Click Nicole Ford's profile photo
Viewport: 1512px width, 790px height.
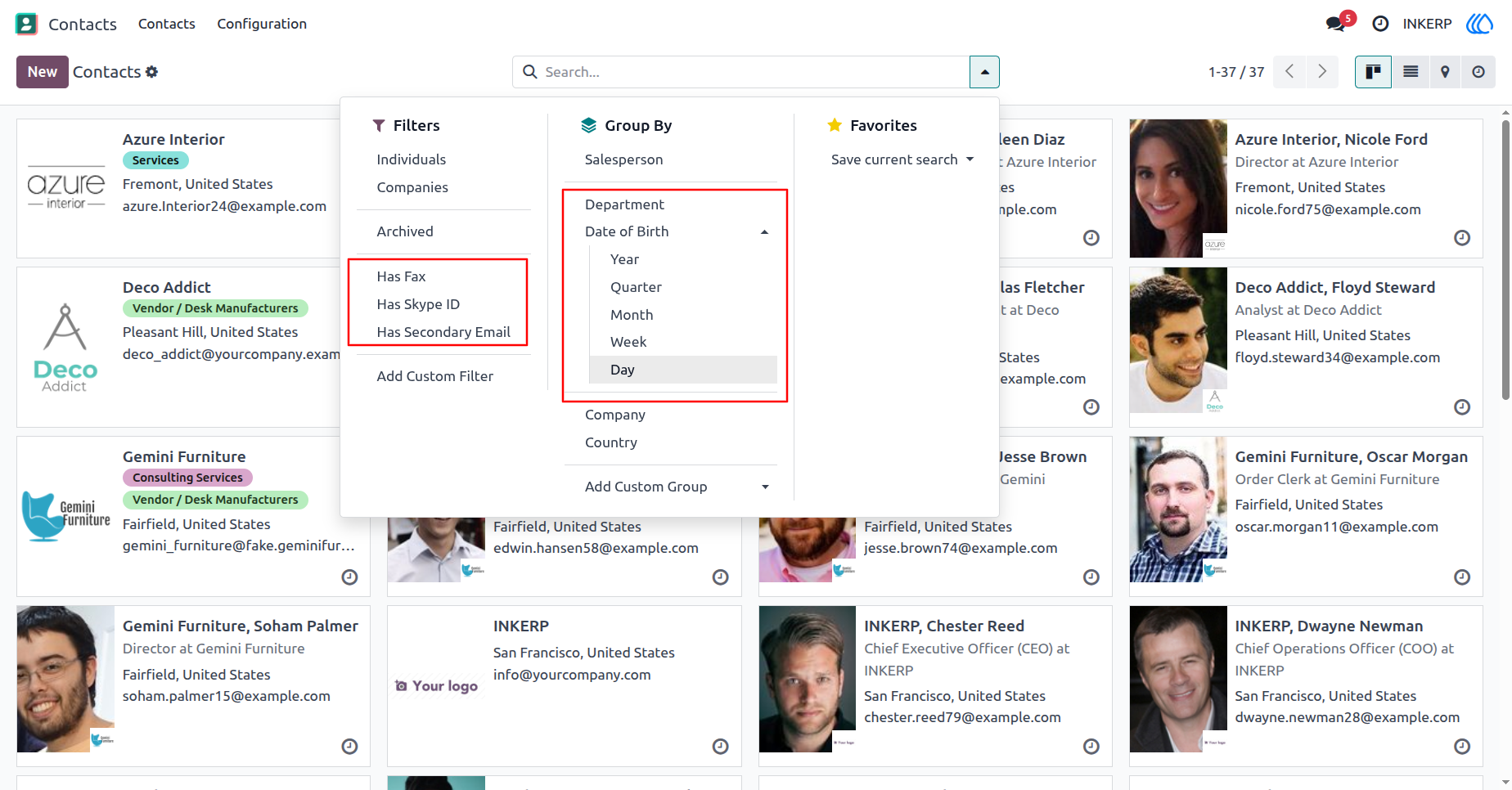tap(1178, 188)
